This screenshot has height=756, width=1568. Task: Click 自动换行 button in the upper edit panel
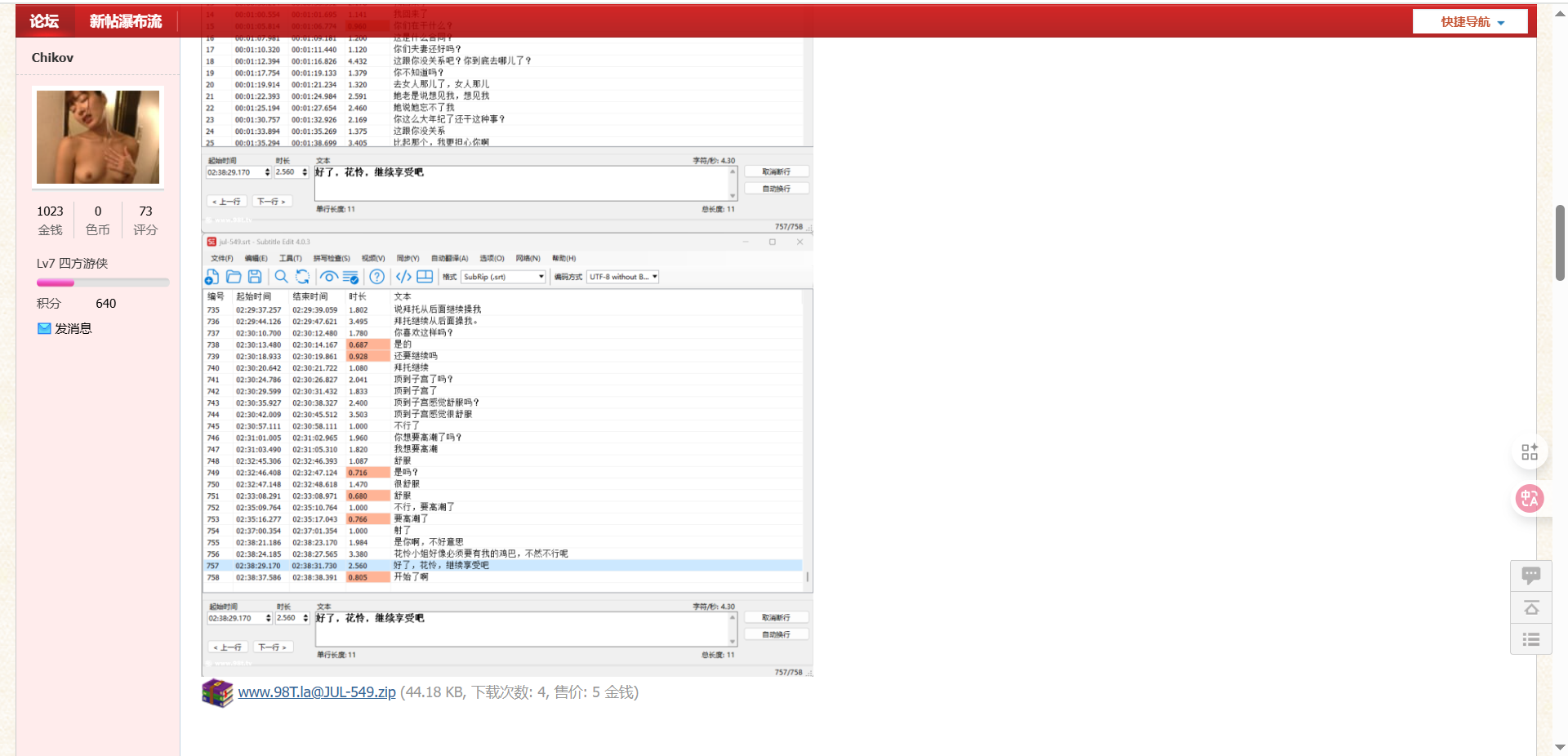[776, 189]
